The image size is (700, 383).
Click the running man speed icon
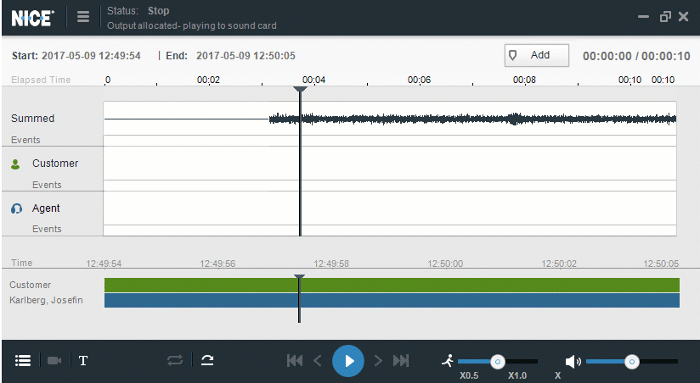[448, 361]
